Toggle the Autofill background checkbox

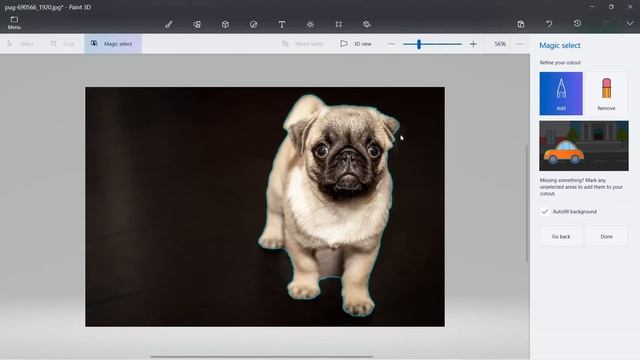pyautogui.click(x=544, y=211)
